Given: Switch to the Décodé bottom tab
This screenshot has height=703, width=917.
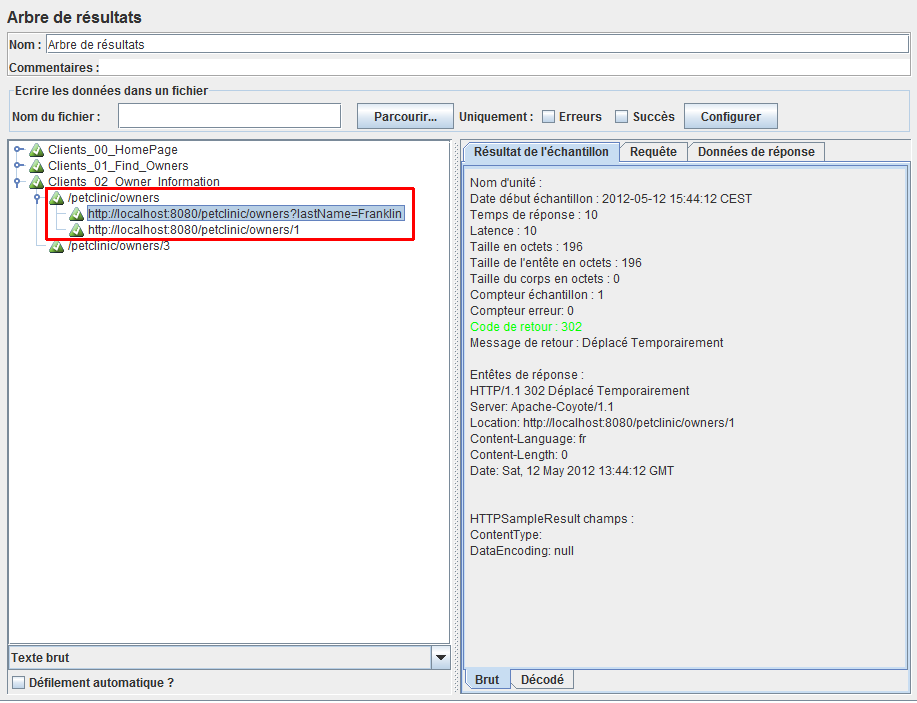Looking at the screenshot, I should 542,680.
